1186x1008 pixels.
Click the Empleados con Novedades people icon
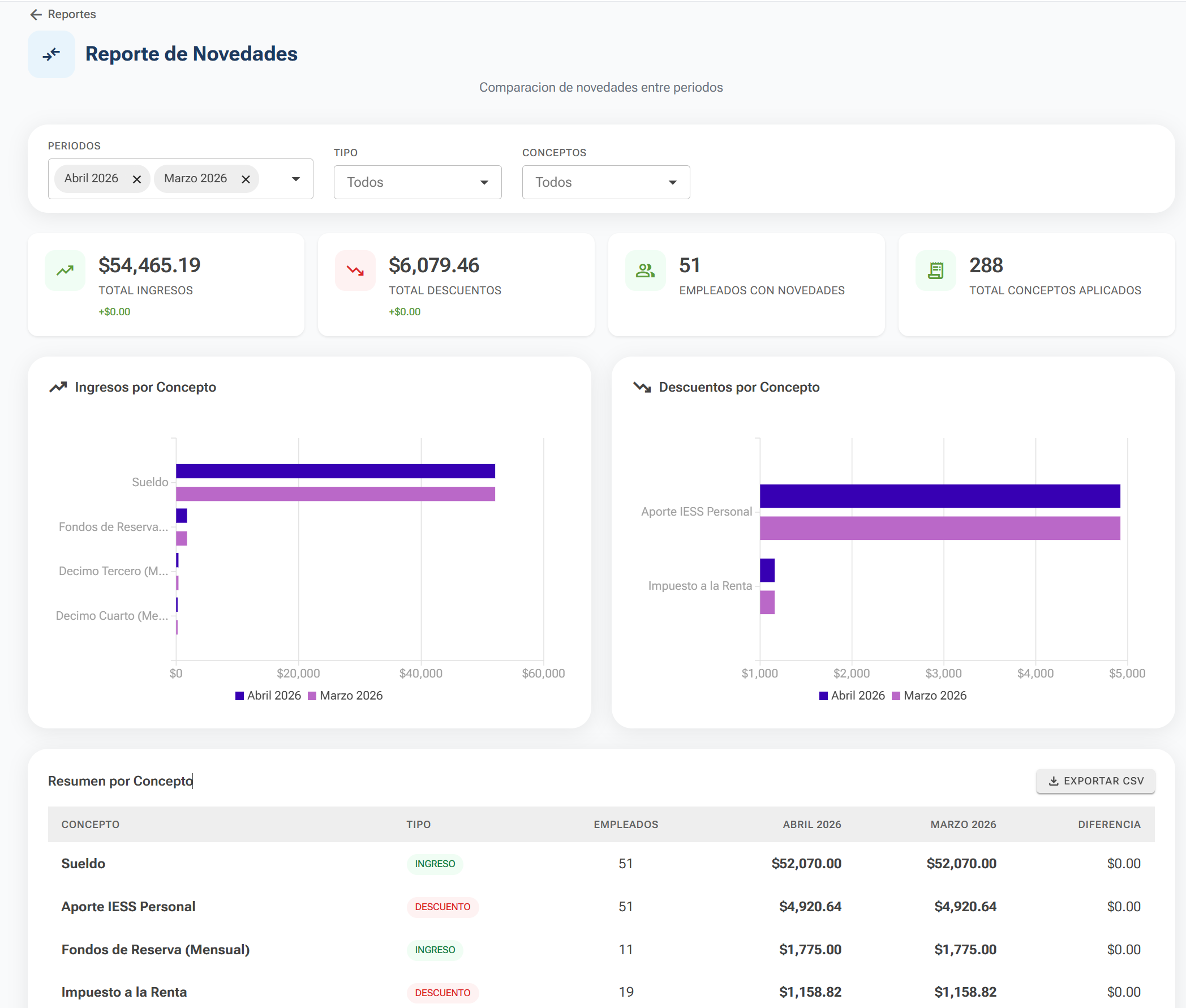coord(646,271)
